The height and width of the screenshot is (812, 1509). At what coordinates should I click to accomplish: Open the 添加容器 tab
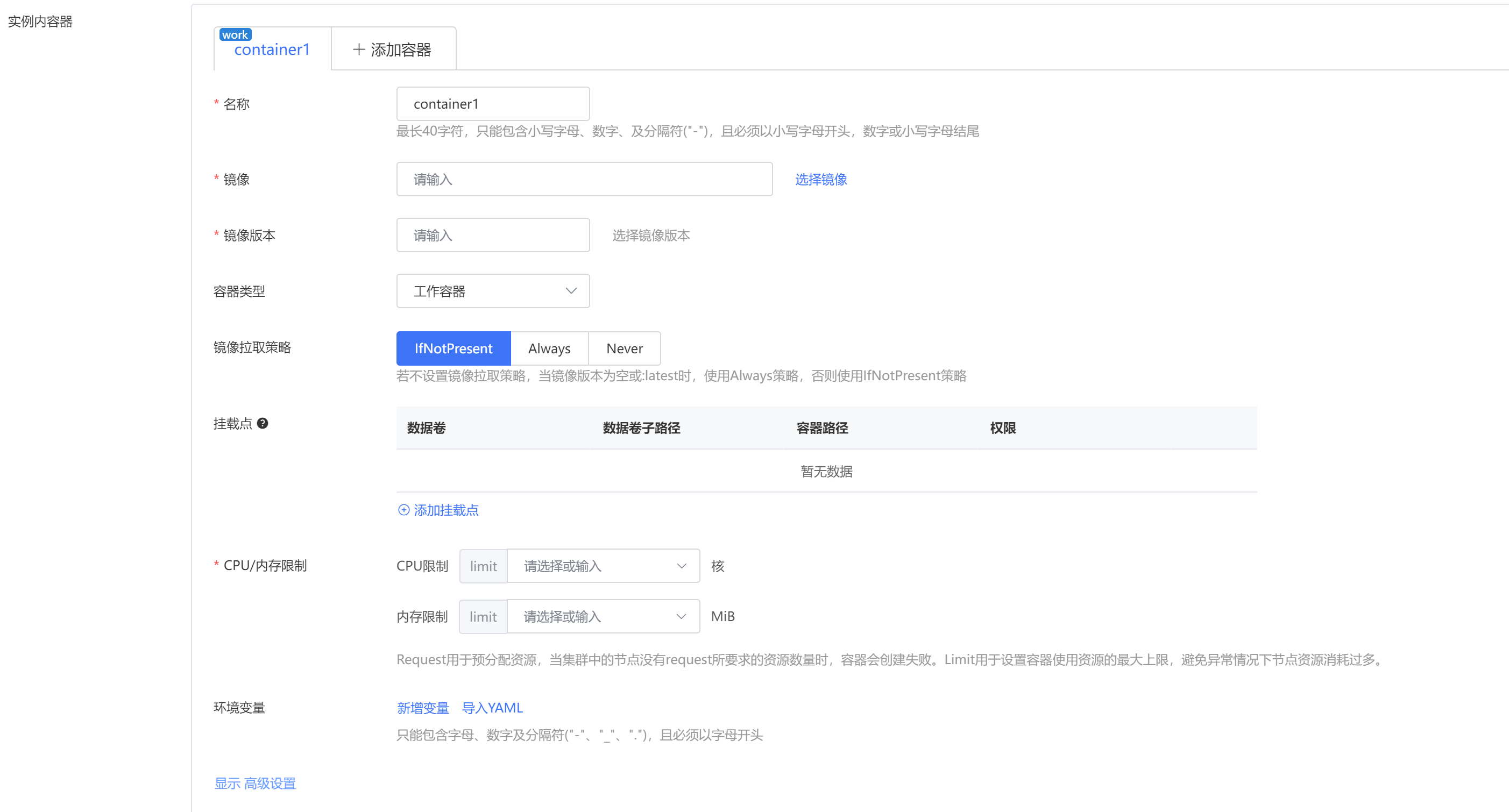tap(394, 48)
